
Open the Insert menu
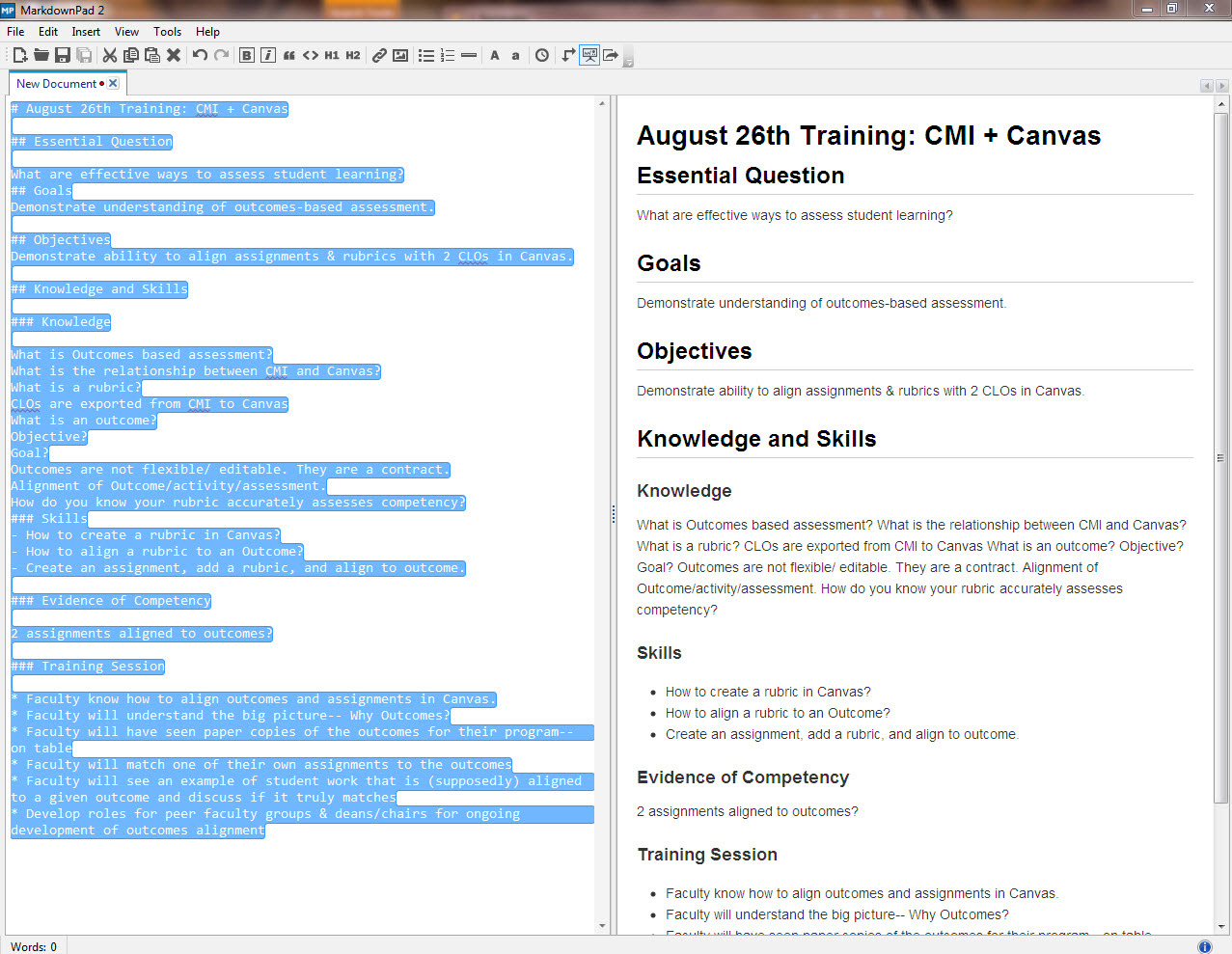pos(86,31)
